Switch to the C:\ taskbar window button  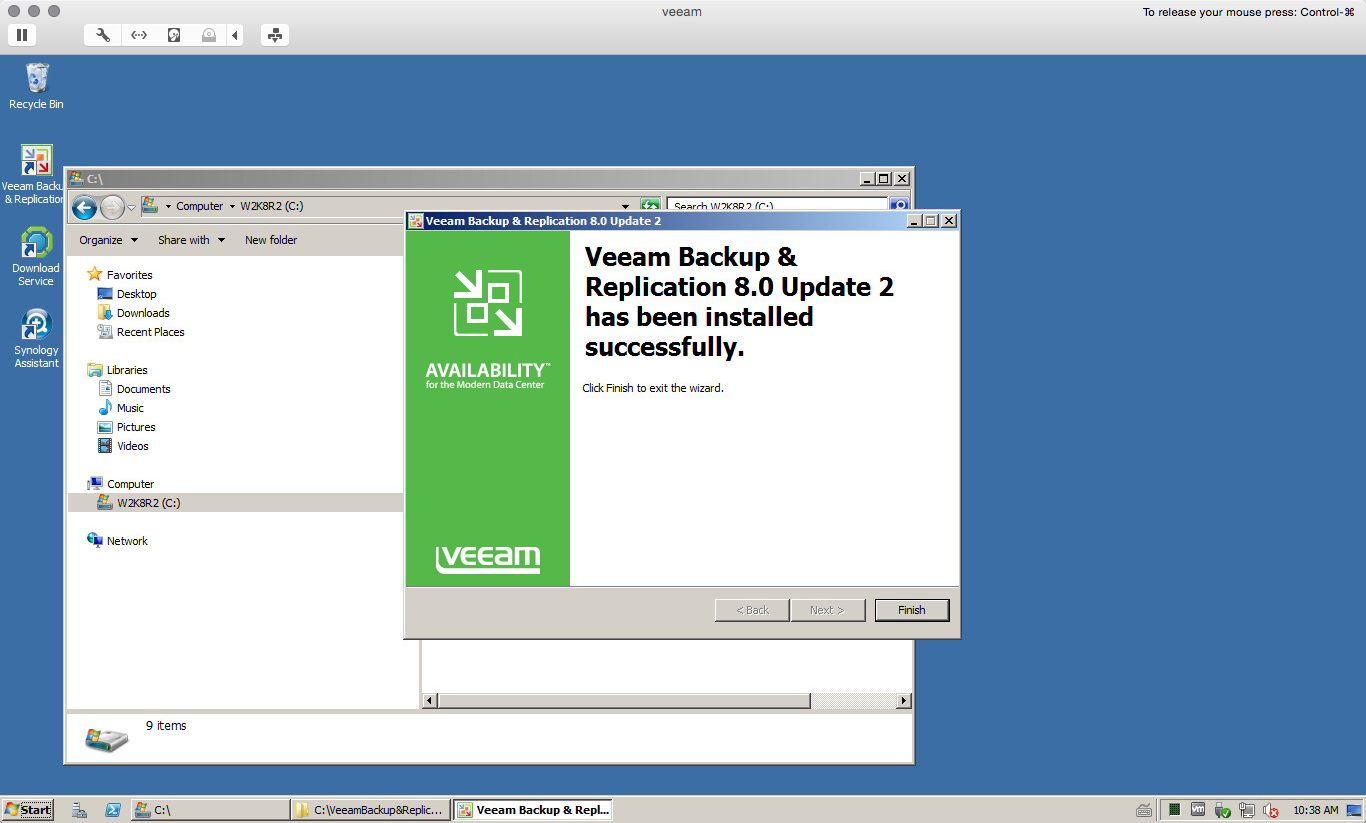[210, 810]
